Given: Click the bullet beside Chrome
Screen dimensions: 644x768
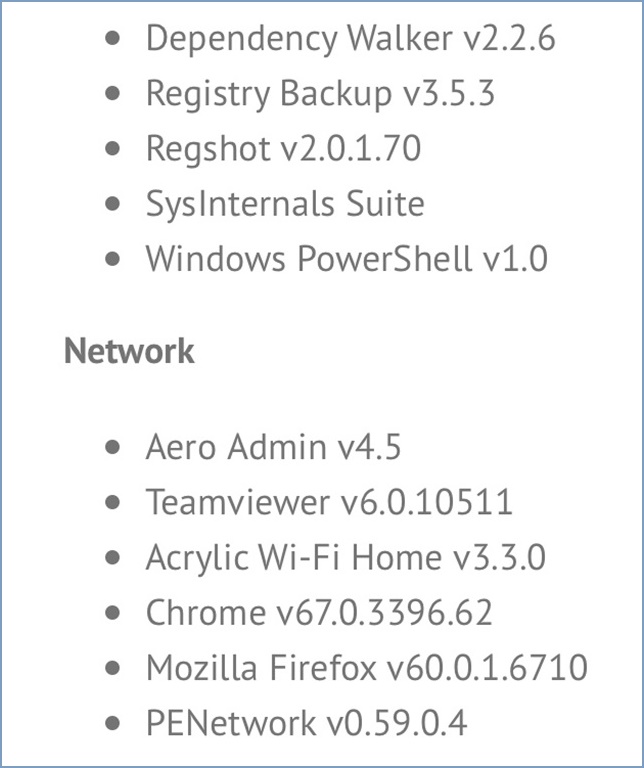Looking at the screenshot, I should pos(113,612).
